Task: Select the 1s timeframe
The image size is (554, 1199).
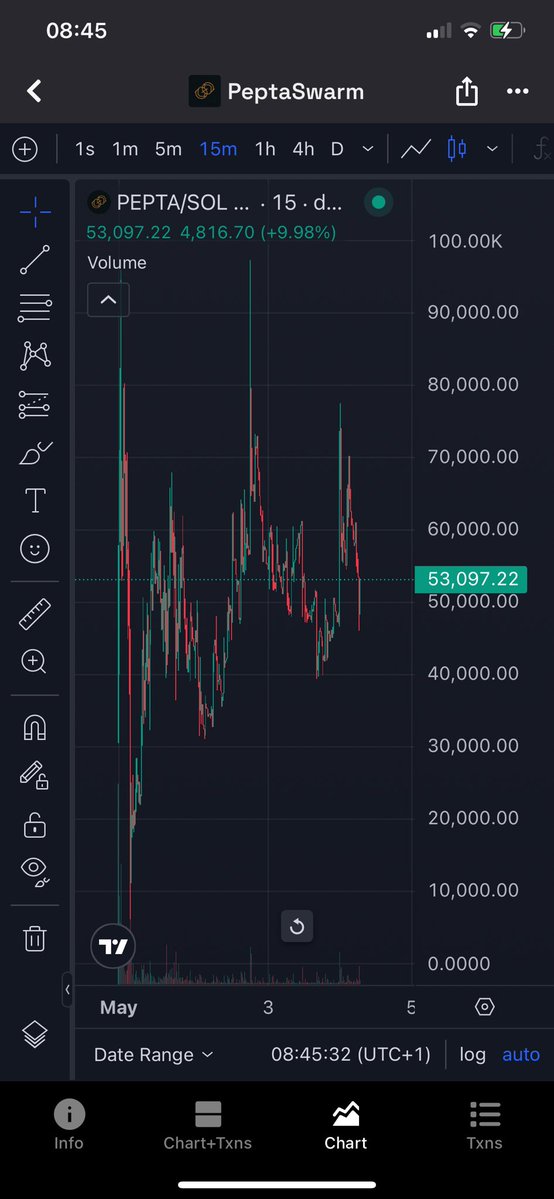Action: (x=84, y=149)
